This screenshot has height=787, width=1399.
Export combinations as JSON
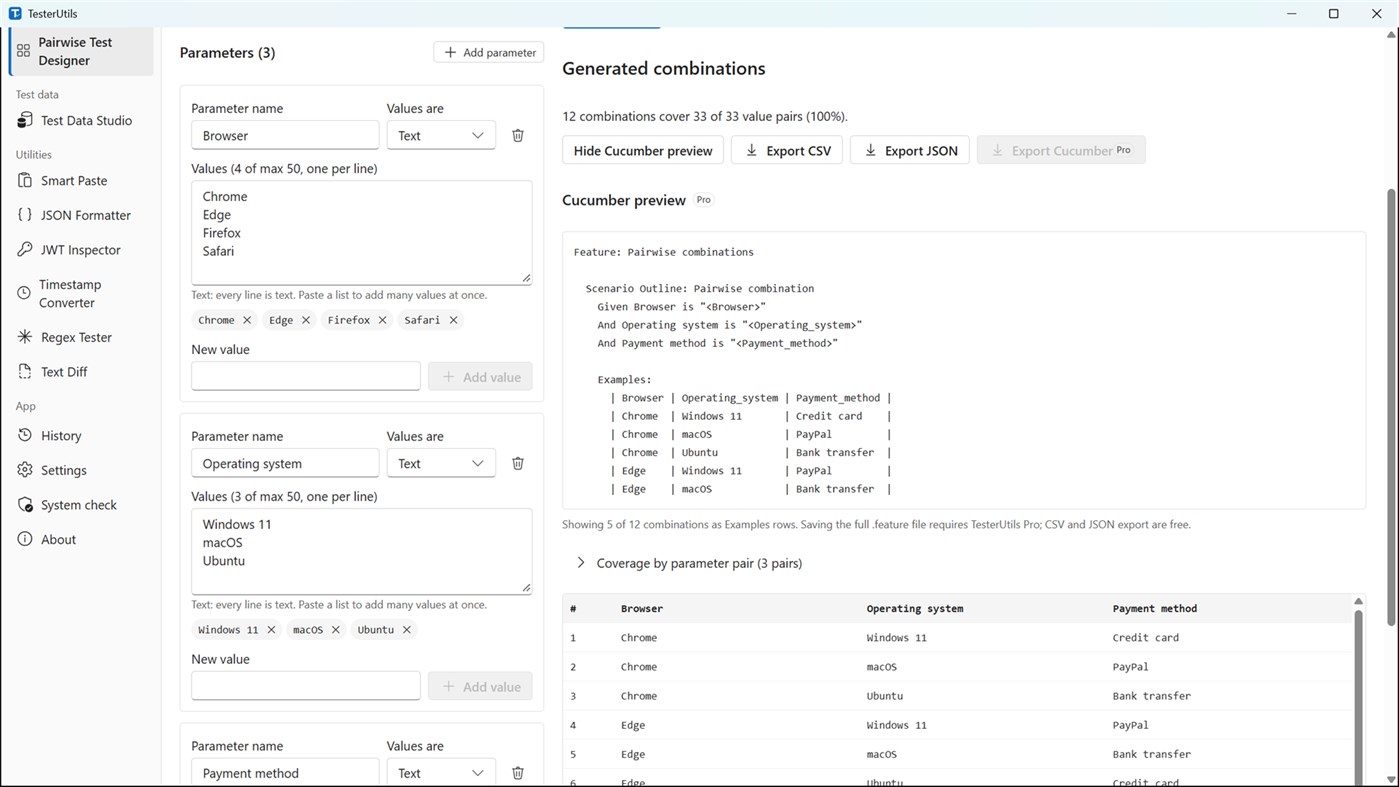[910, 150]
